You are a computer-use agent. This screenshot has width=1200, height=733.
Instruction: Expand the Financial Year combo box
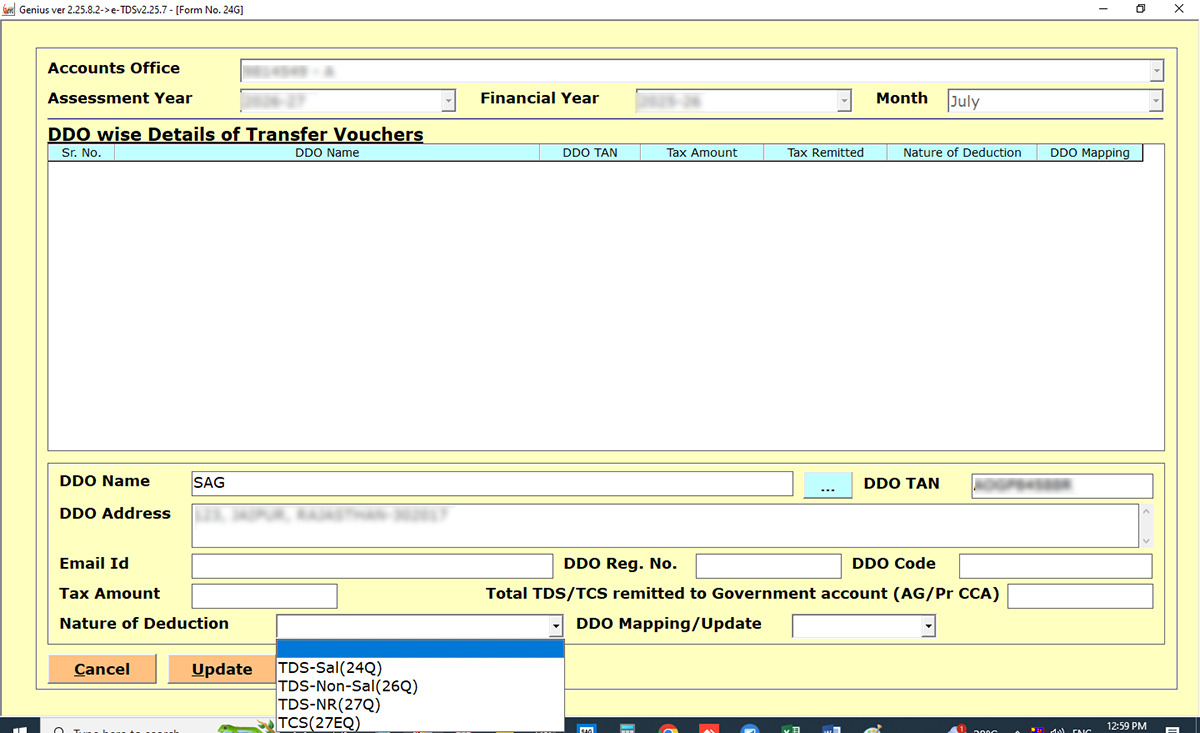point(844,101)
